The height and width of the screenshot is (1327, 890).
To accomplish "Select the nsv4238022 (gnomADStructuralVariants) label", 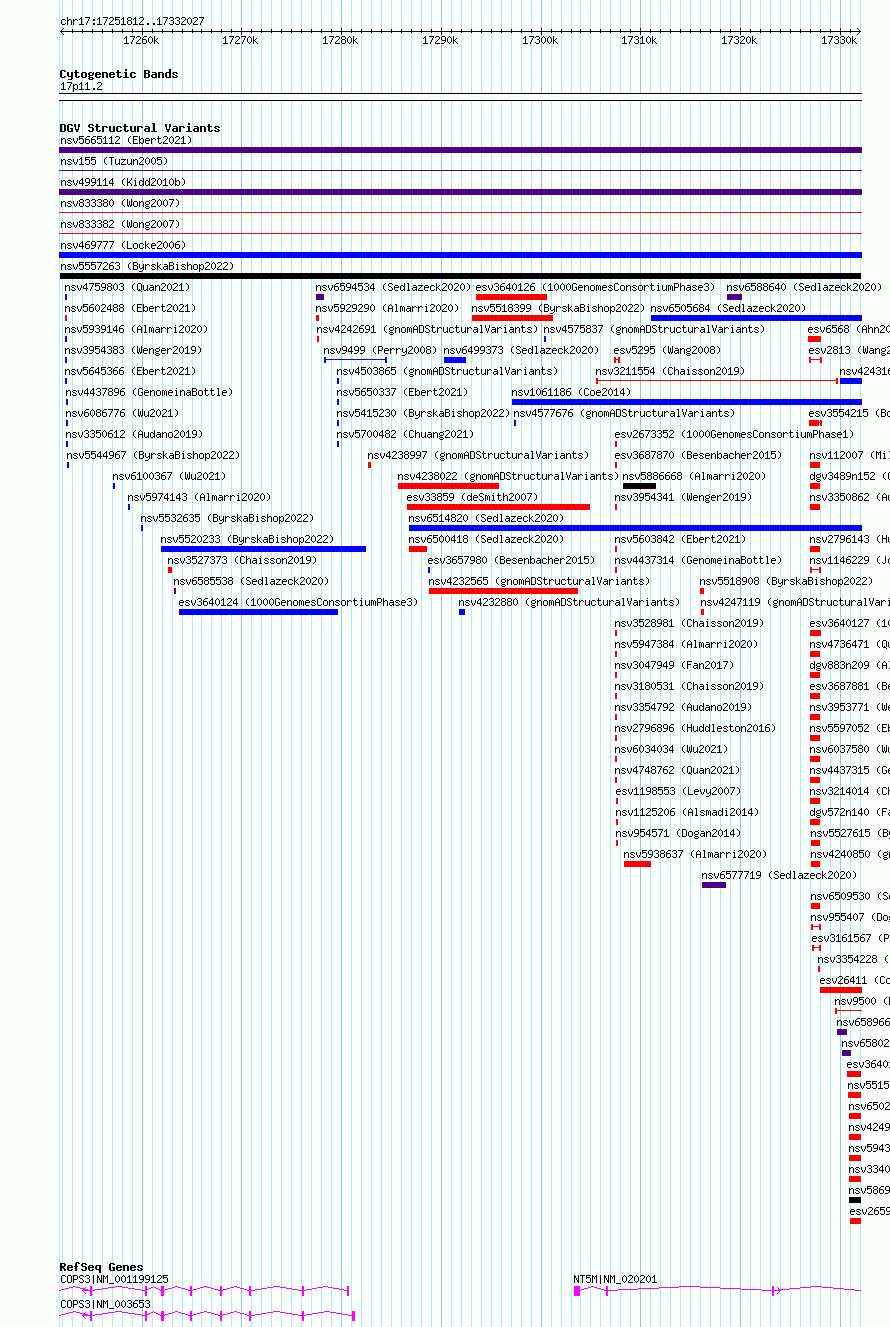I will pyautogui.click(x=509, y=476).
